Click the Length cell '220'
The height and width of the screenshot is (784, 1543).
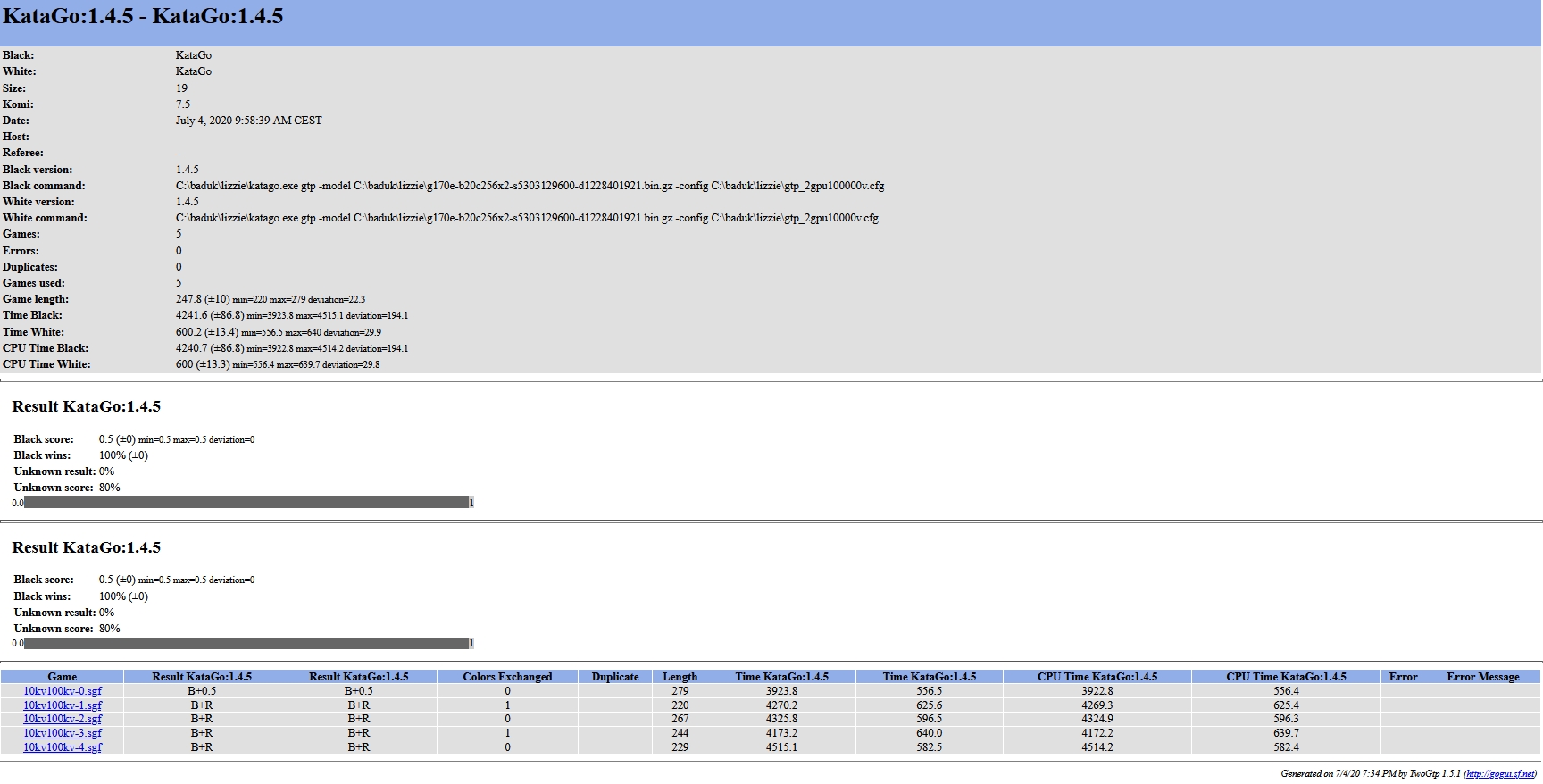(x=680, y=705)
